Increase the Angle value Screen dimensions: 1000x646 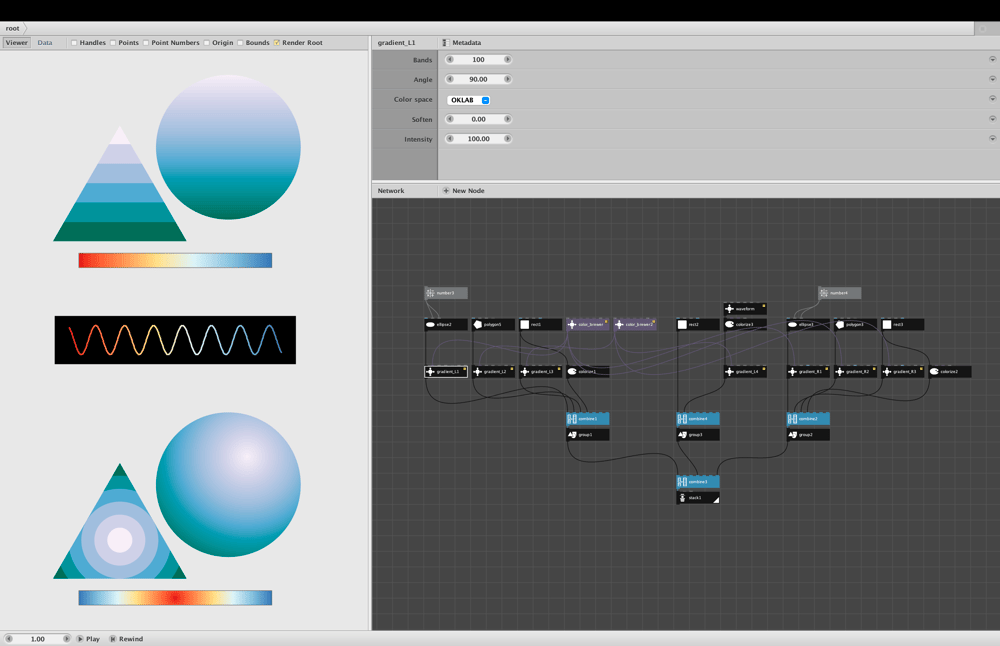[x=508, y=79]
